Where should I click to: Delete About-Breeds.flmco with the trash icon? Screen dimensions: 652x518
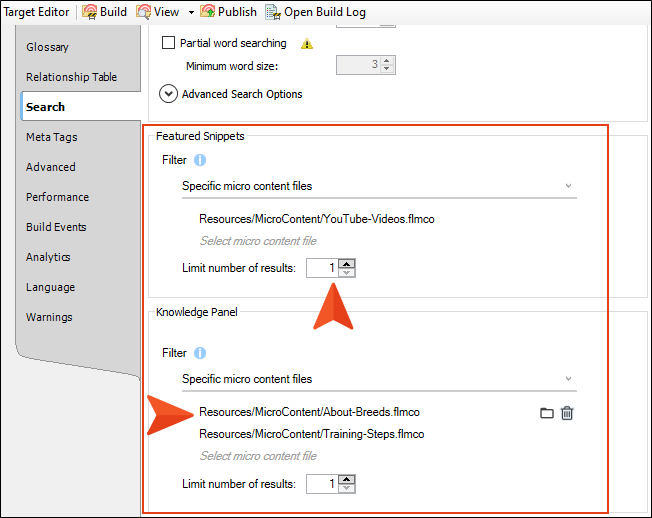(x=567, y=413)
